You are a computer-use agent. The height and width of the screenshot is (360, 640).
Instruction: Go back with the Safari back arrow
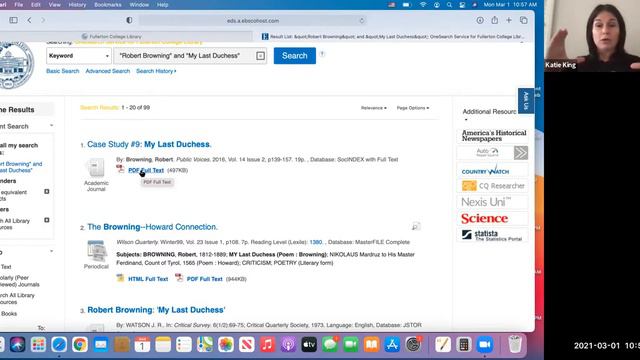click(29, 20)
